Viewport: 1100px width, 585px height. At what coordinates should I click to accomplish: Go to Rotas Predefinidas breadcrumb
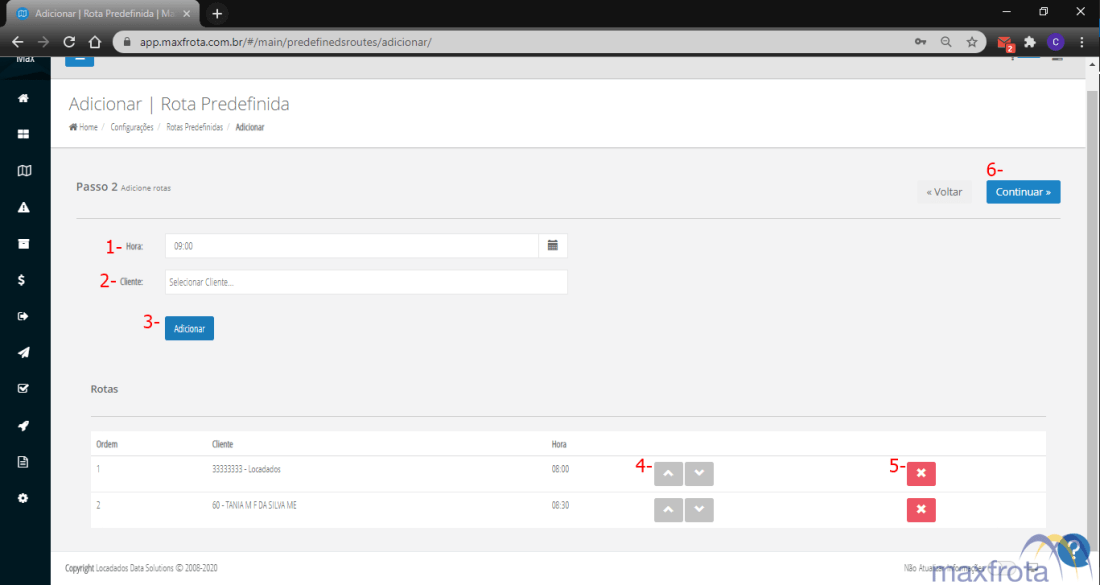tap(194, 128)
